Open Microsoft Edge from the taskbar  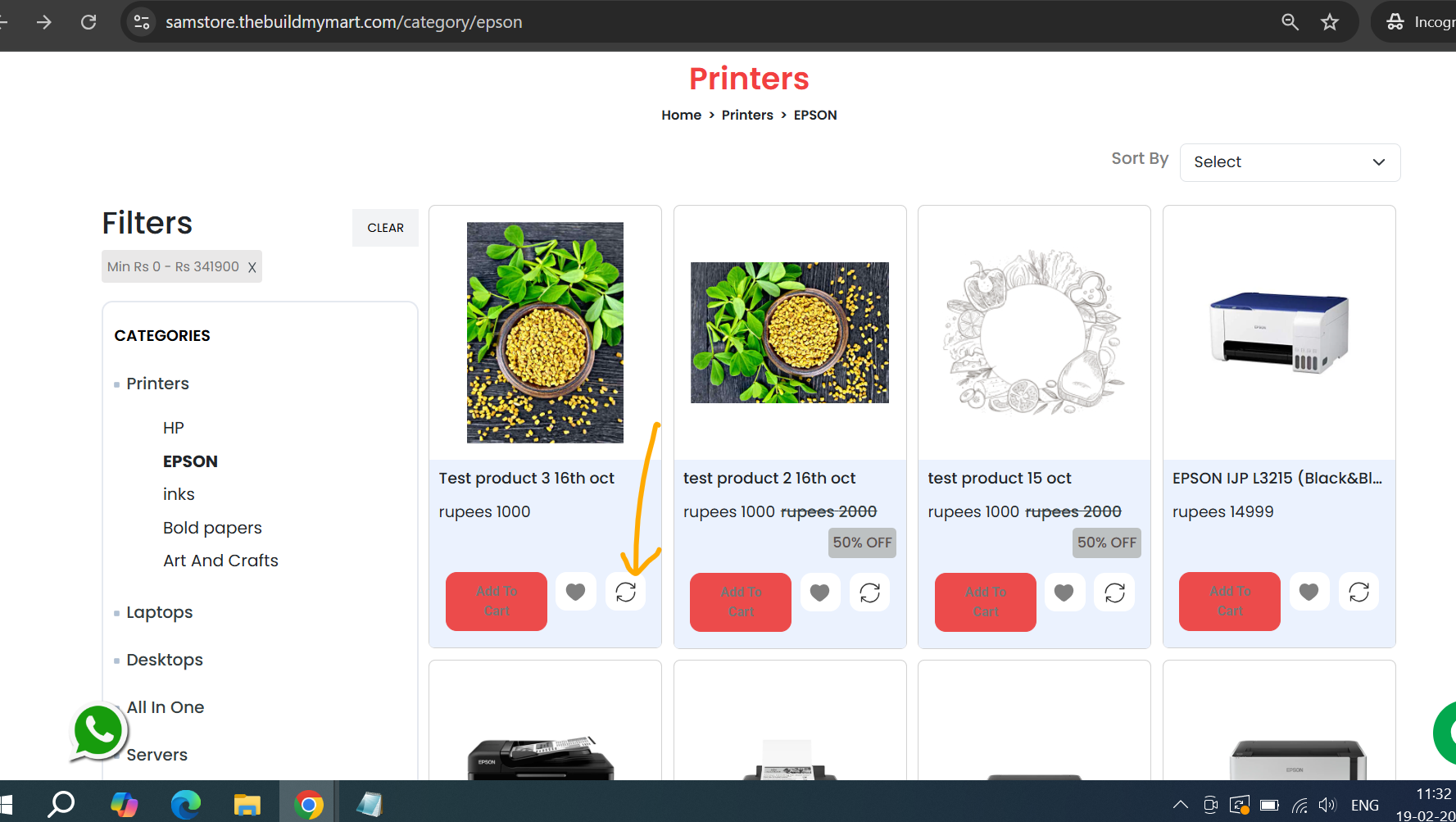pos(186,805)
